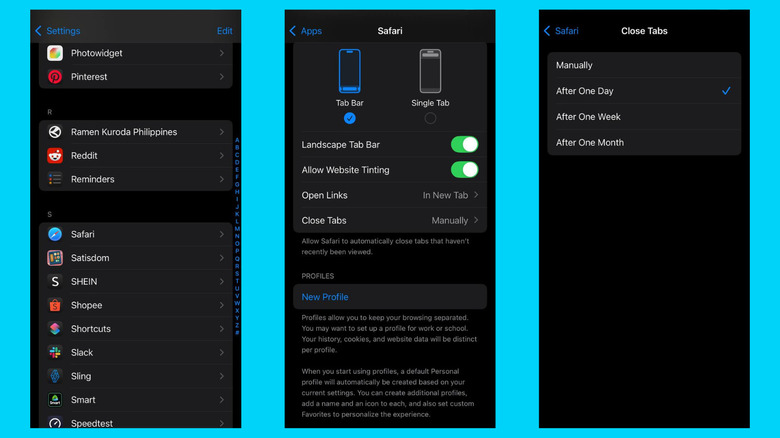Select After One Month option

pos(590,143)
